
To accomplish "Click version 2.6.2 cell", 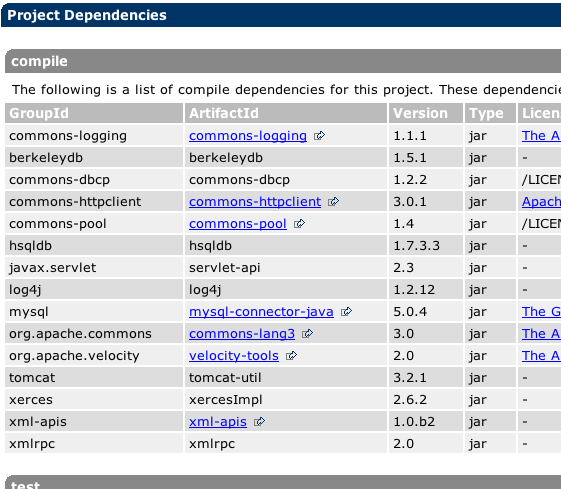I will click(426, 400).
